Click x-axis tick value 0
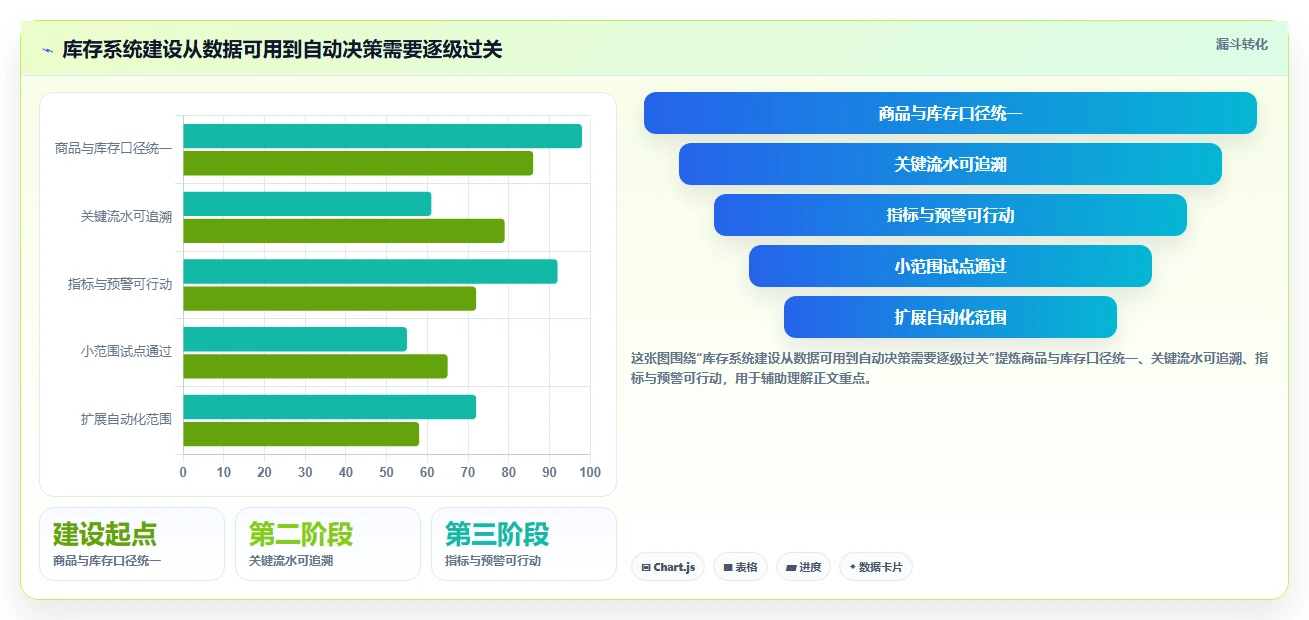The image size is (1309, 620). click(x=183, y=472)
